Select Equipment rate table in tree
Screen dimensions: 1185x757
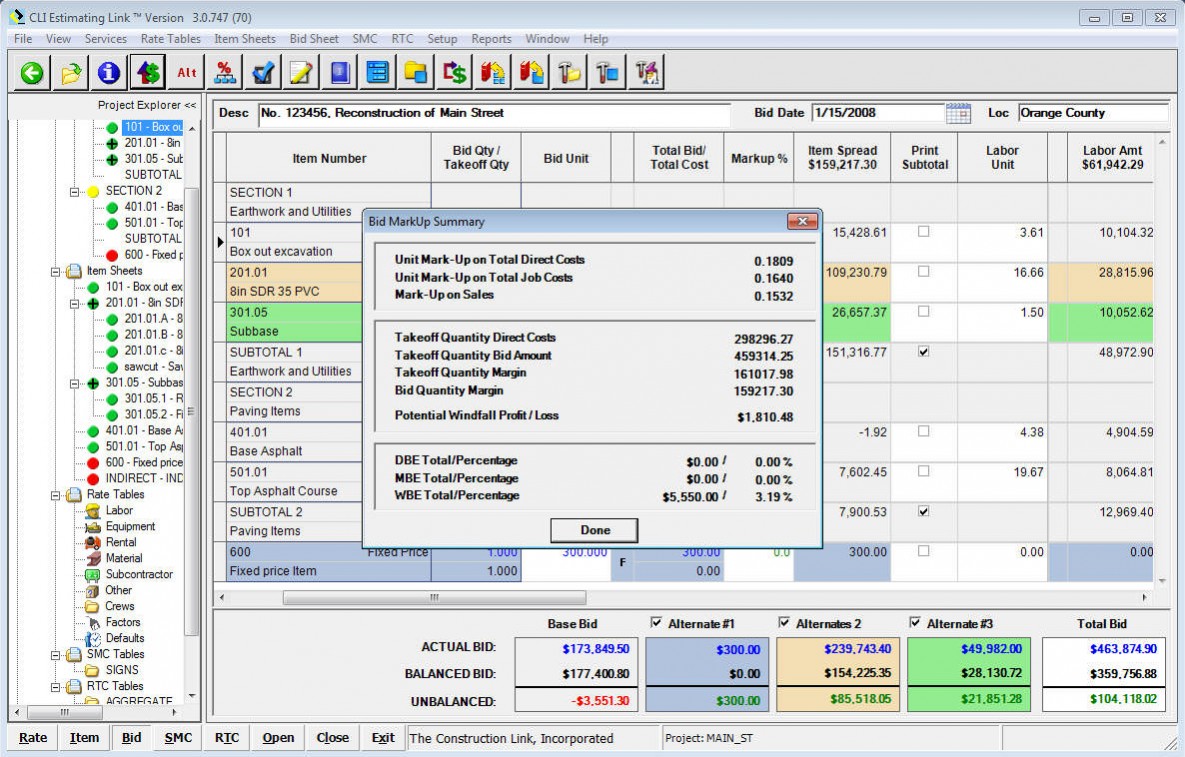pos(130,527)
